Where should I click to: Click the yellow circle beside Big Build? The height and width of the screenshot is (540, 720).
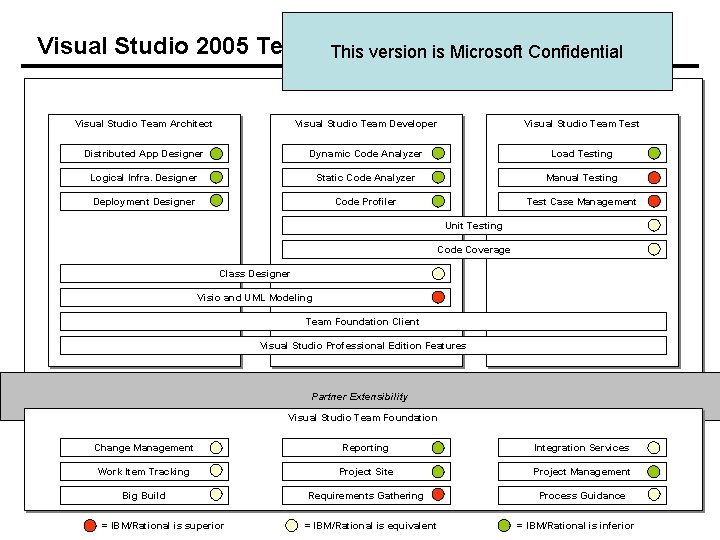(x=216, y=495)
